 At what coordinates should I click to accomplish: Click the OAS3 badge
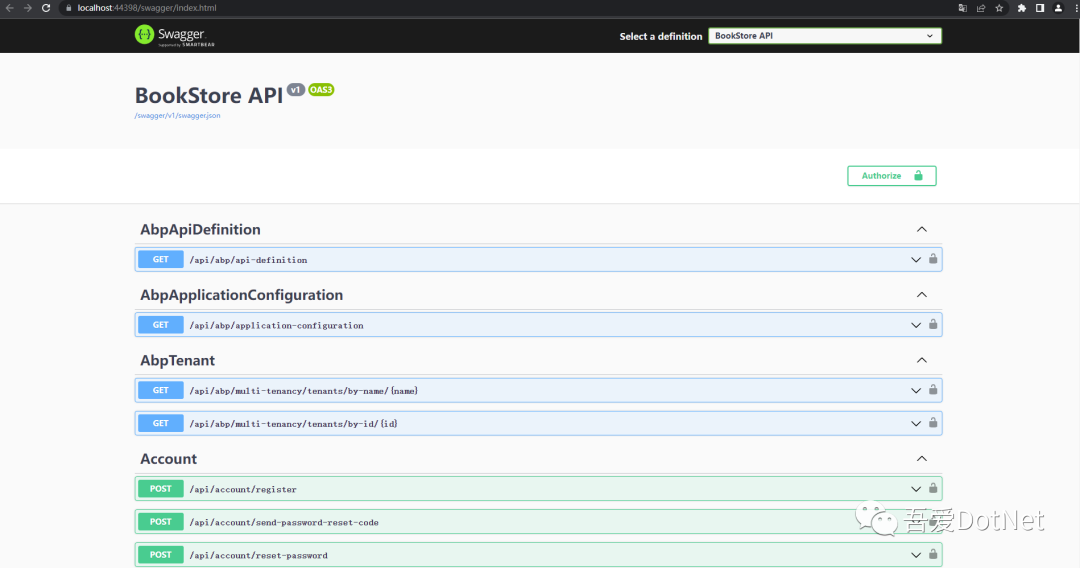[x=321, y=90]
